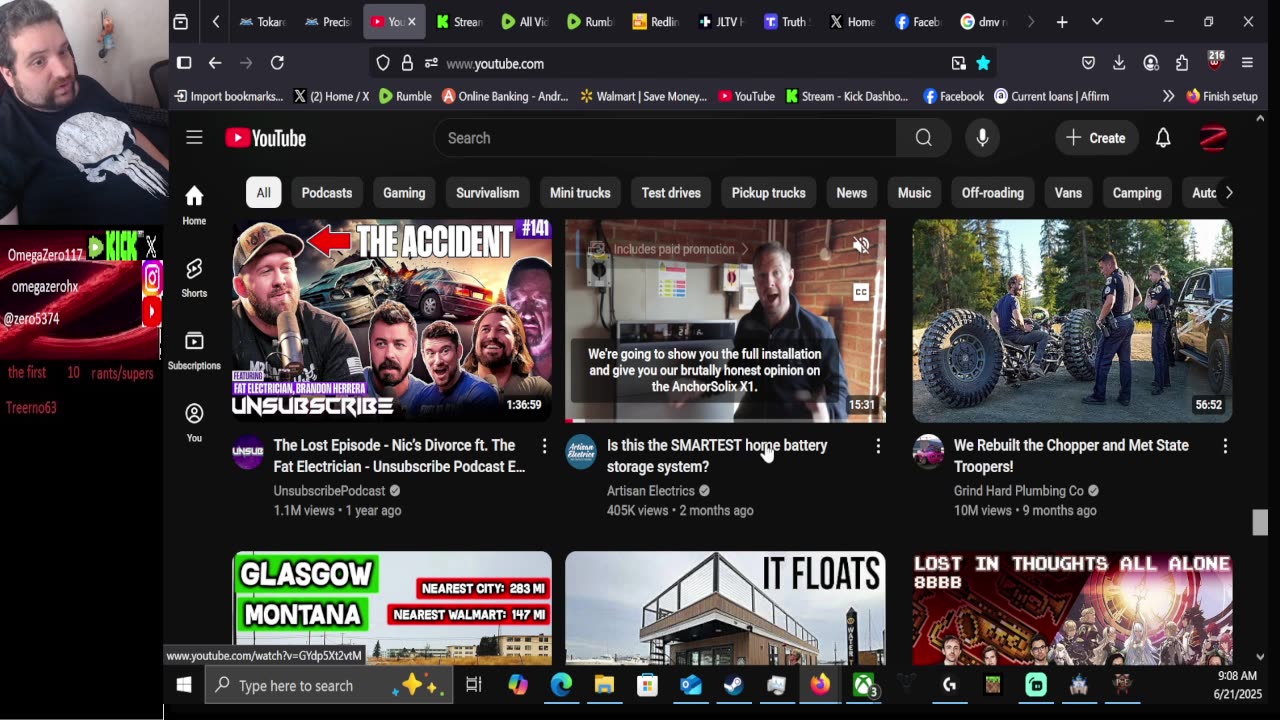1280x720 pixels.
Task: Start voice search with the microphone icon
Action: [x=982, y=138]
